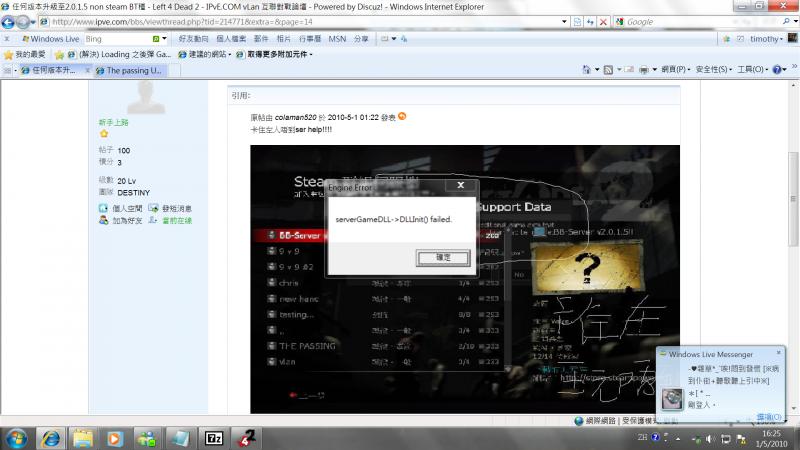
Task: Open the 安全性(S) menu
Action: (714, 69)
